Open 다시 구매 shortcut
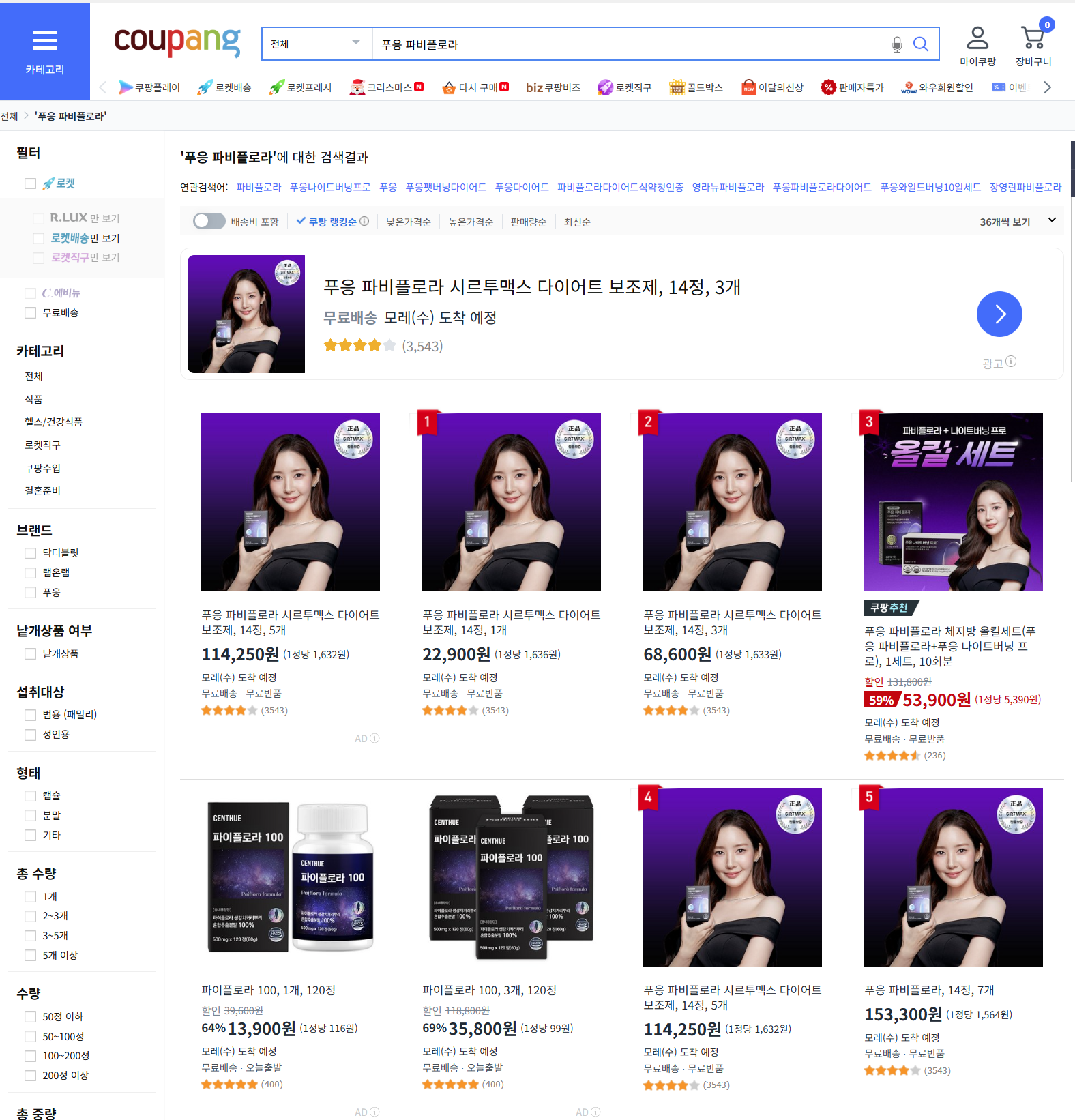 click(x=475, y=87)
